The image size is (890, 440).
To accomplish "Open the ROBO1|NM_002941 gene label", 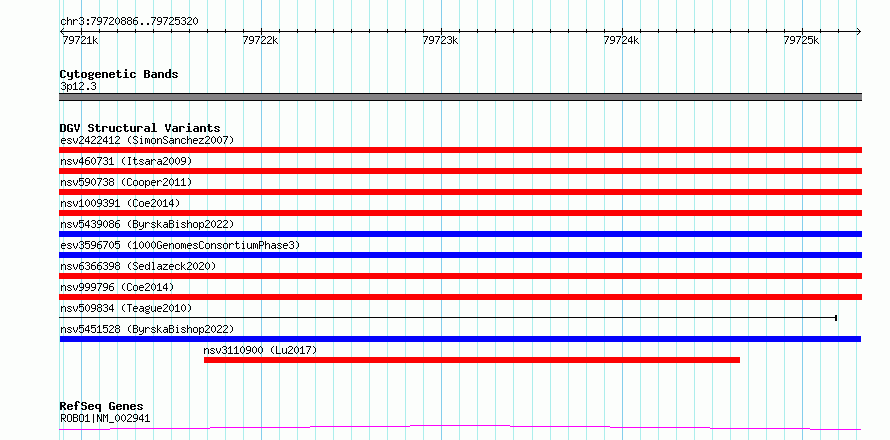I will point(105,419).
